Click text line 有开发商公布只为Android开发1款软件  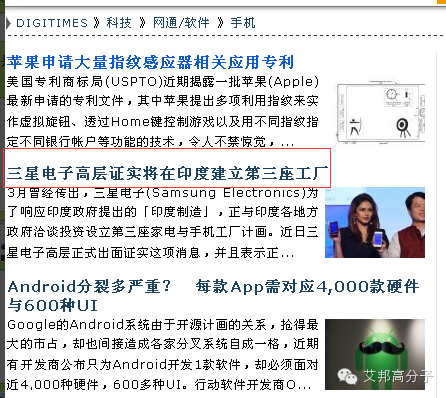pos(163,365)
